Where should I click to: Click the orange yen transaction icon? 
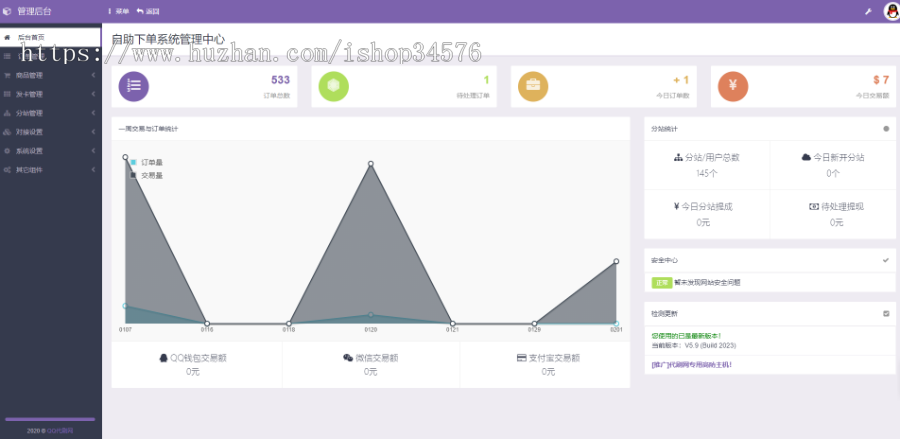click(733, 86)
